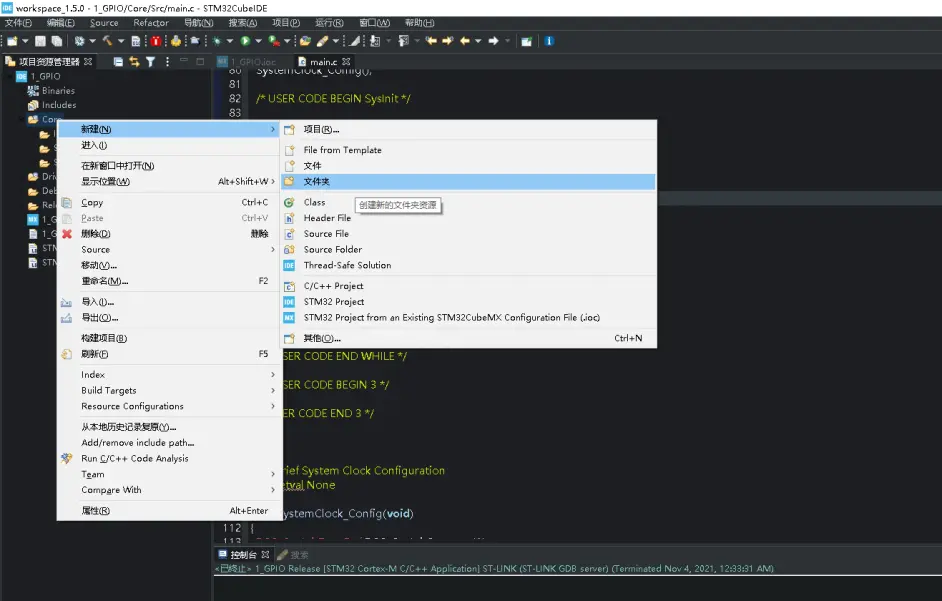Open dropdown arrow next to Run icon

tap(258, 41)
